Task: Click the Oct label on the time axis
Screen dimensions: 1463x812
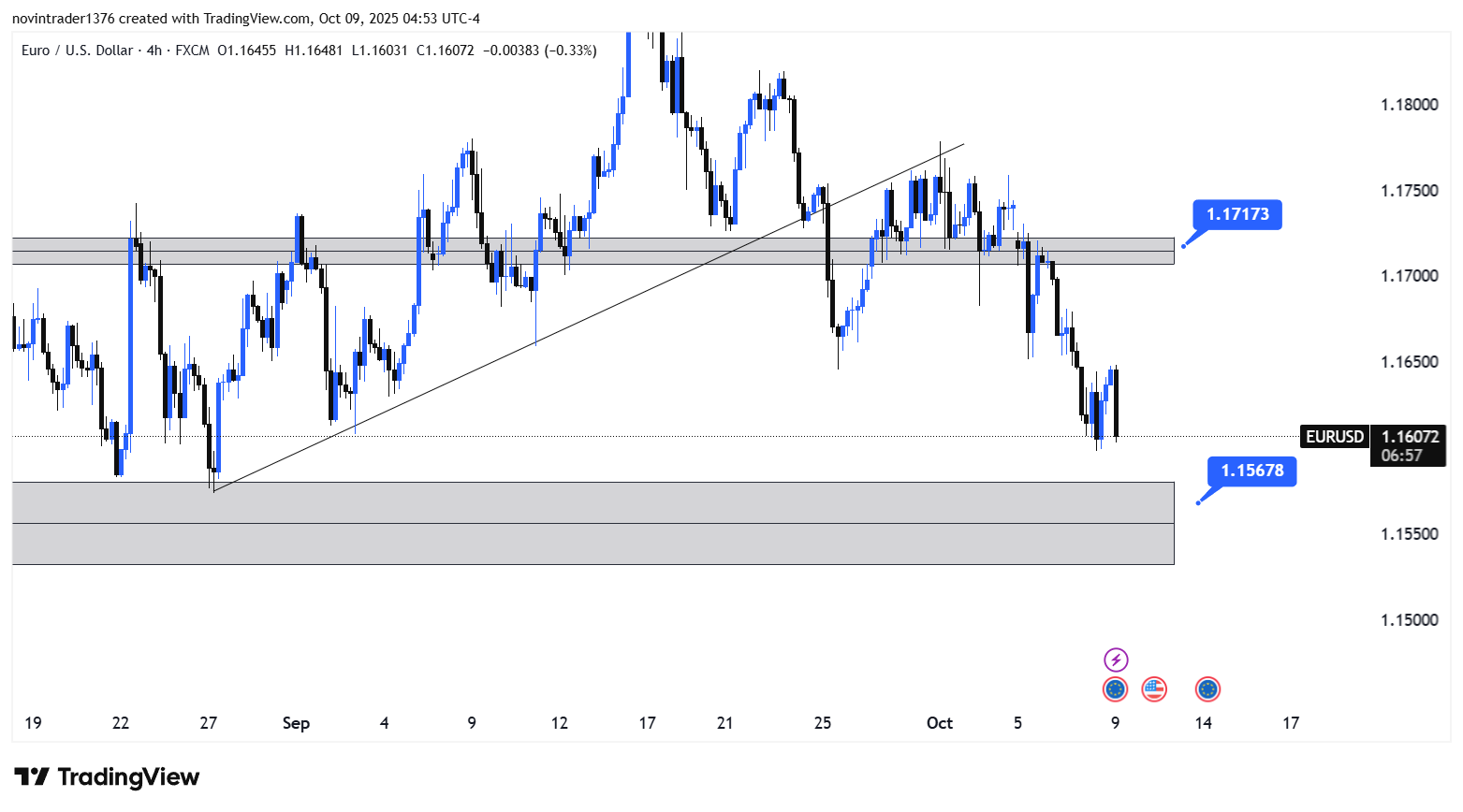Action: tap(939, 723)
